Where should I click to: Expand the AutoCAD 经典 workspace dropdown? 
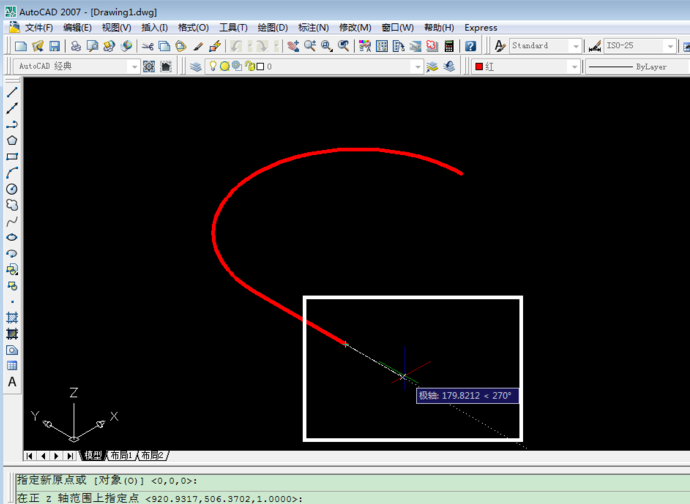click(134, 67)
